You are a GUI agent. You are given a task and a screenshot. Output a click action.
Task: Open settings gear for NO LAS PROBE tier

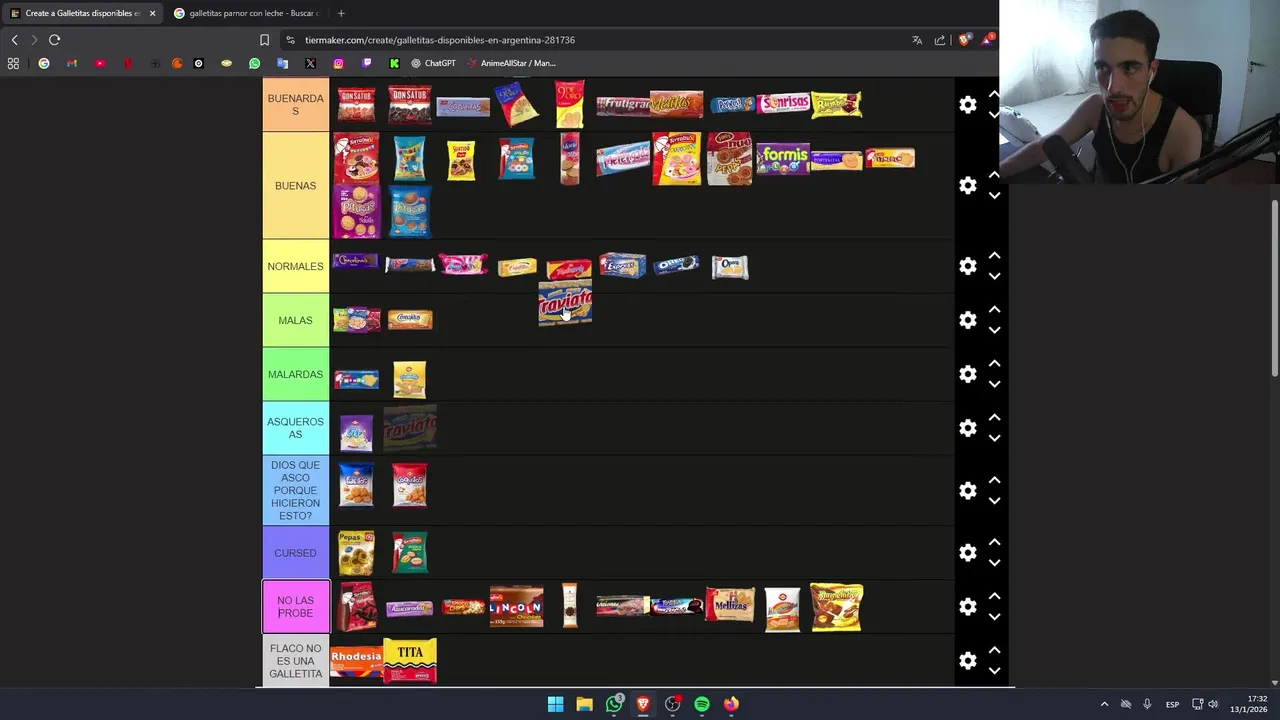pos(967,607)
